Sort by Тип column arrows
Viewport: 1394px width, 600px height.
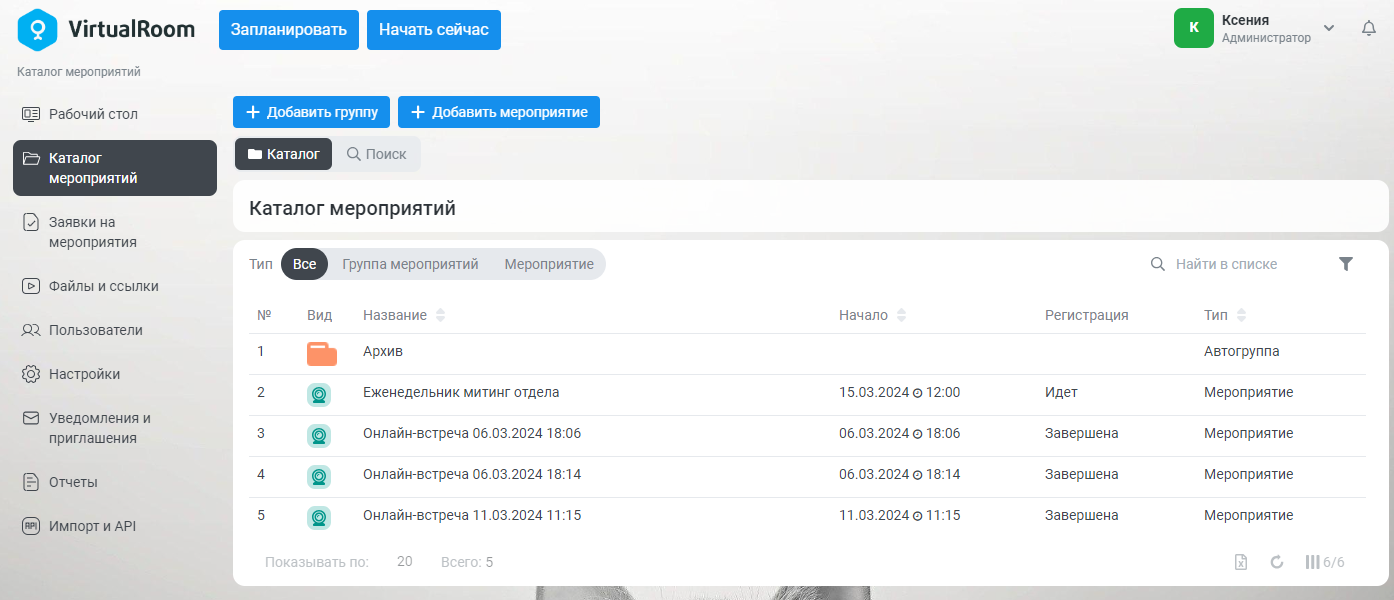(1242, 315)
